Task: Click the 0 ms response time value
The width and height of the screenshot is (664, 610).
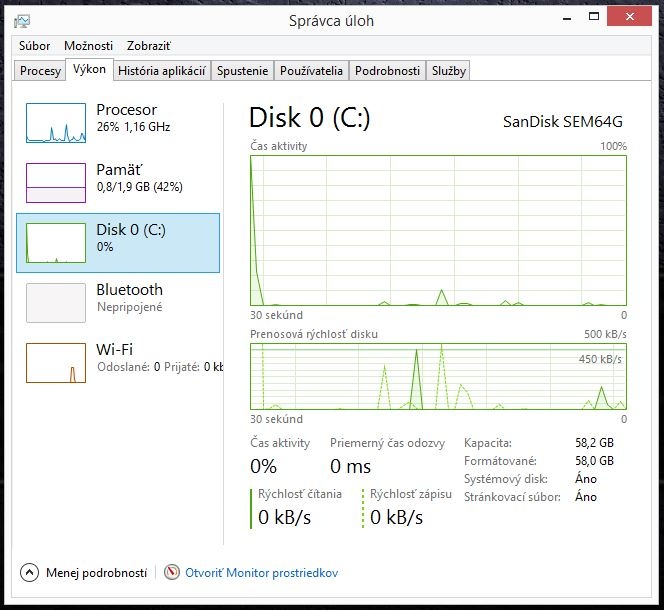Action: pos(350,466)
